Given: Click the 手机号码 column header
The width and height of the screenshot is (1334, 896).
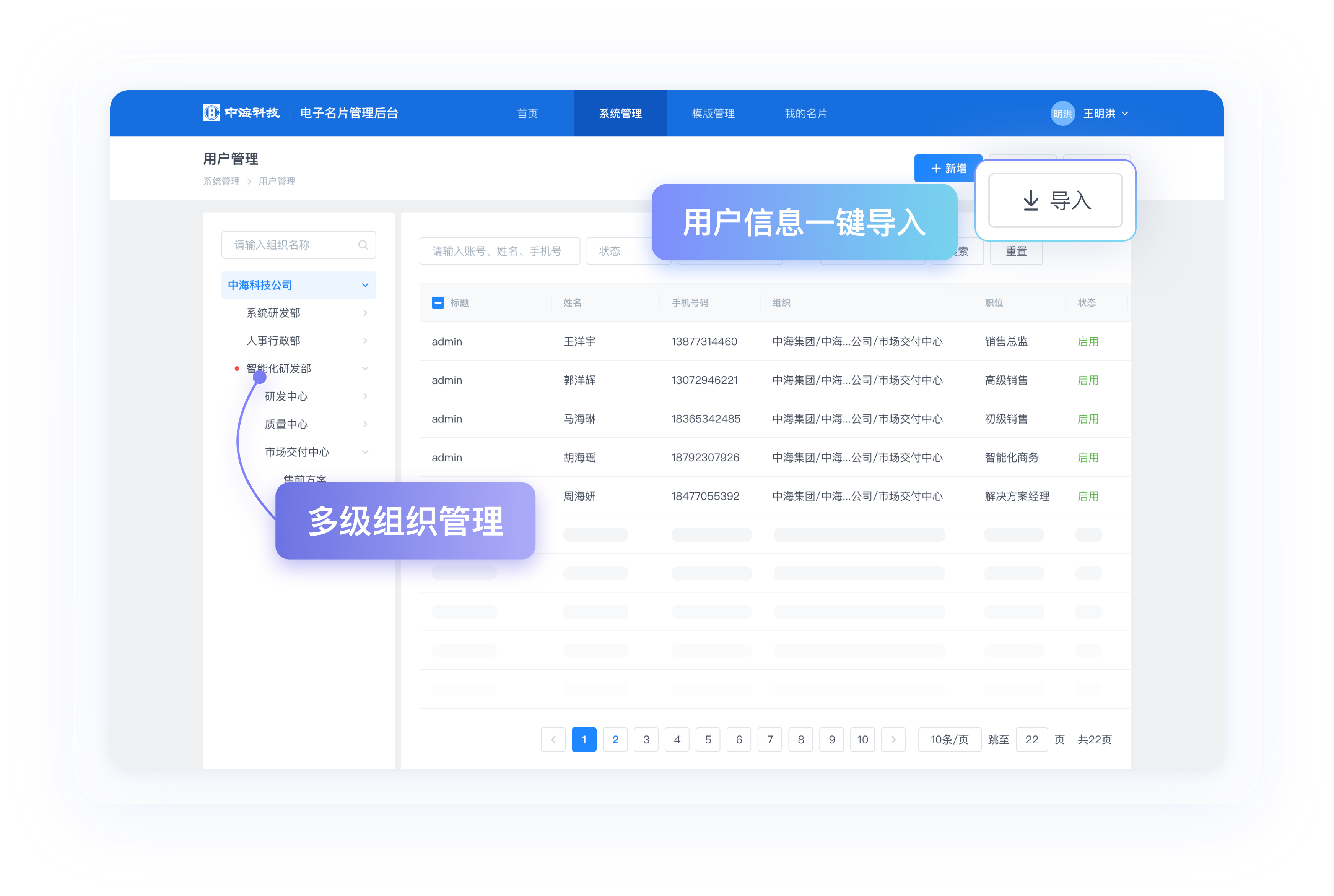Looking at the screenshot, I should (x=689, y=302).
